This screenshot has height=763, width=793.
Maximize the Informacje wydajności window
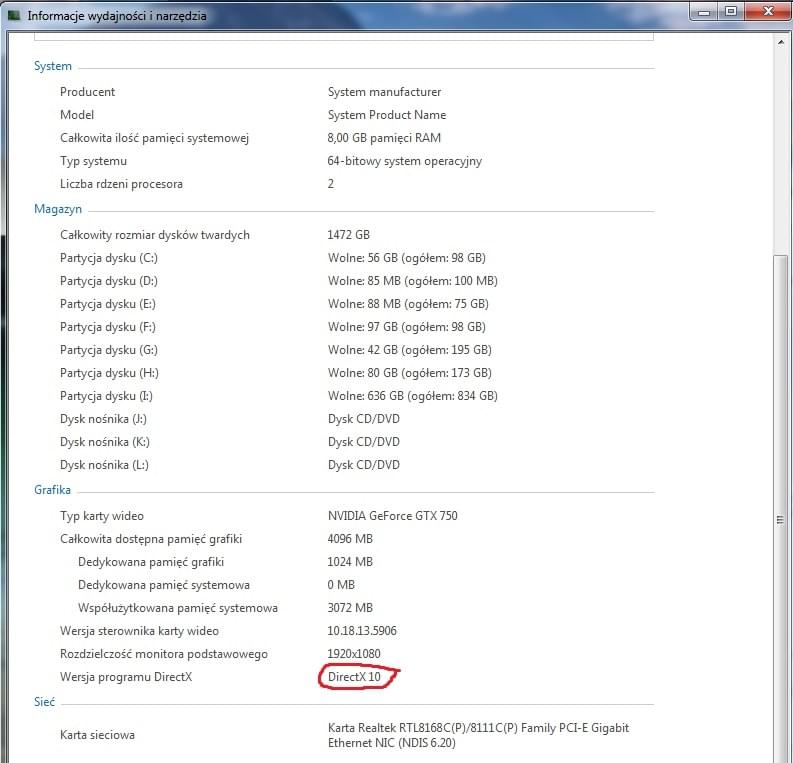[730, 12]
